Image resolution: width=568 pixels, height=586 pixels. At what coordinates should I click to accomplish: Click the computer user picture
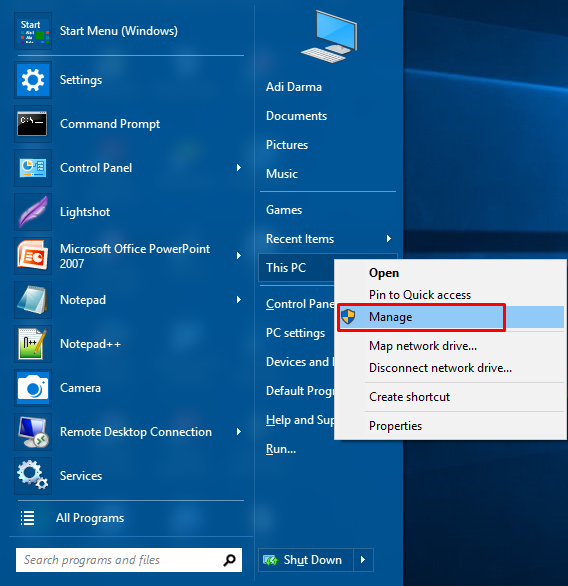(x=329, y=37)
